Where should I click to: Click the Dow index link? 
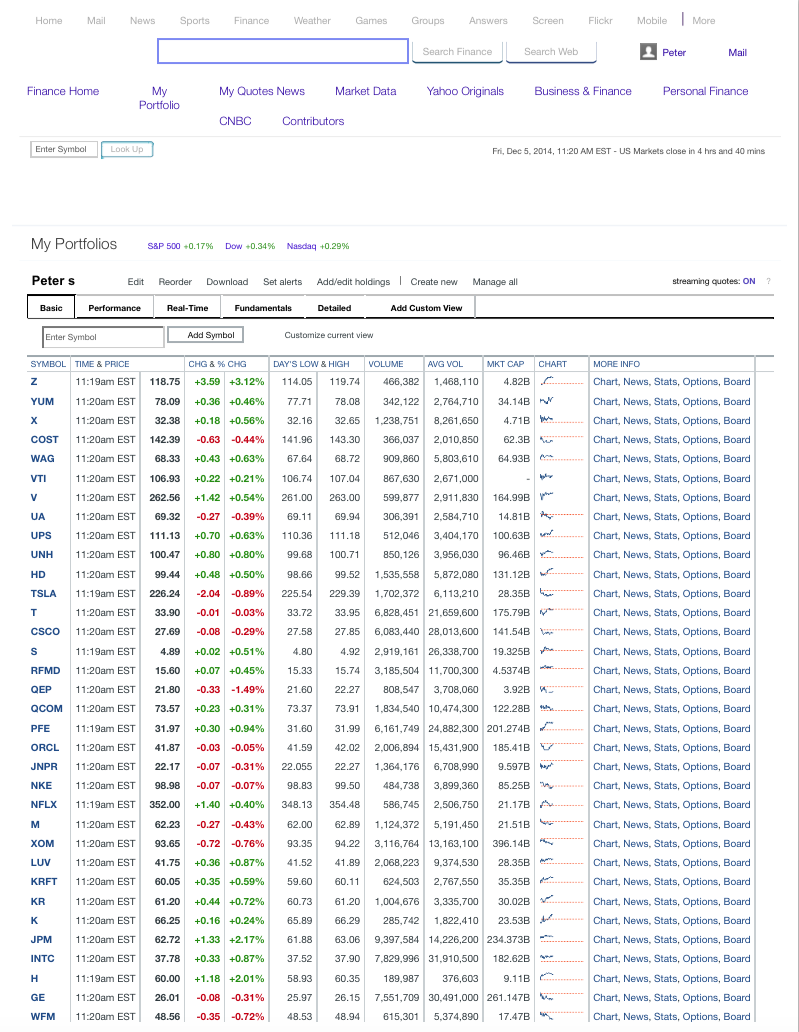234,246
